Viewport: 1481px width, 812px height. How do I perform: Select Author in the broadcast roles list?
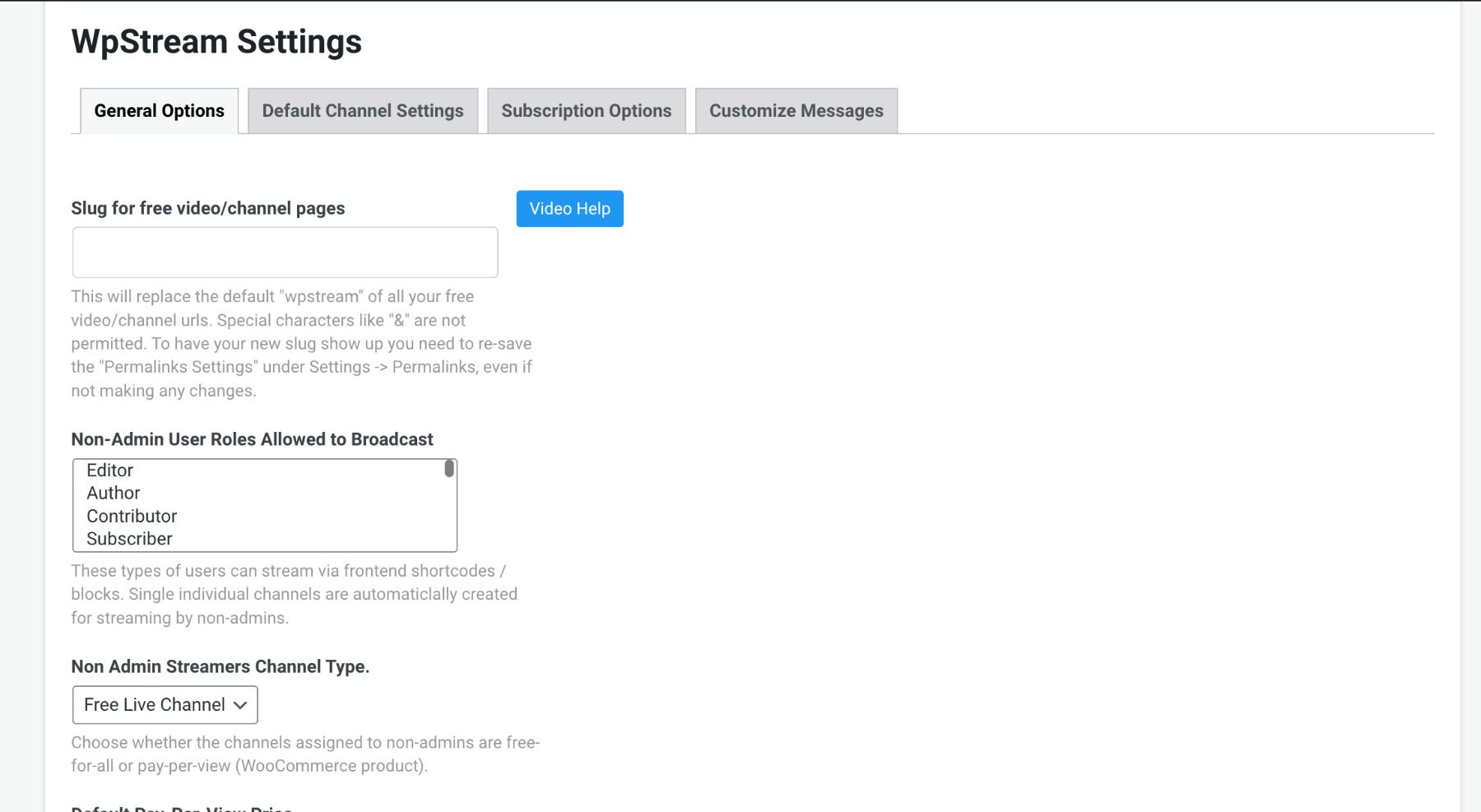113,493
